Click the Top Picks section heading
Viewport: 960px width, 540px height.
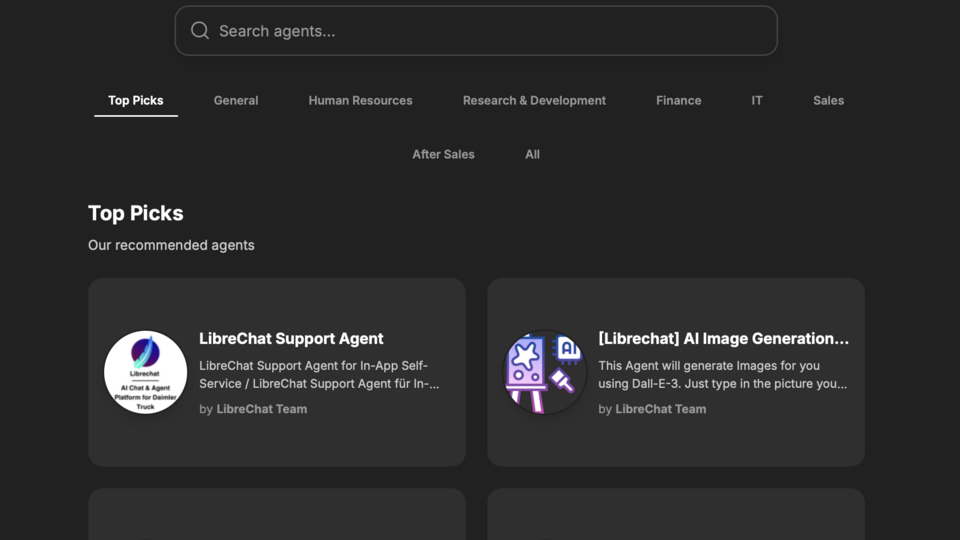click(x=135, y=213)
